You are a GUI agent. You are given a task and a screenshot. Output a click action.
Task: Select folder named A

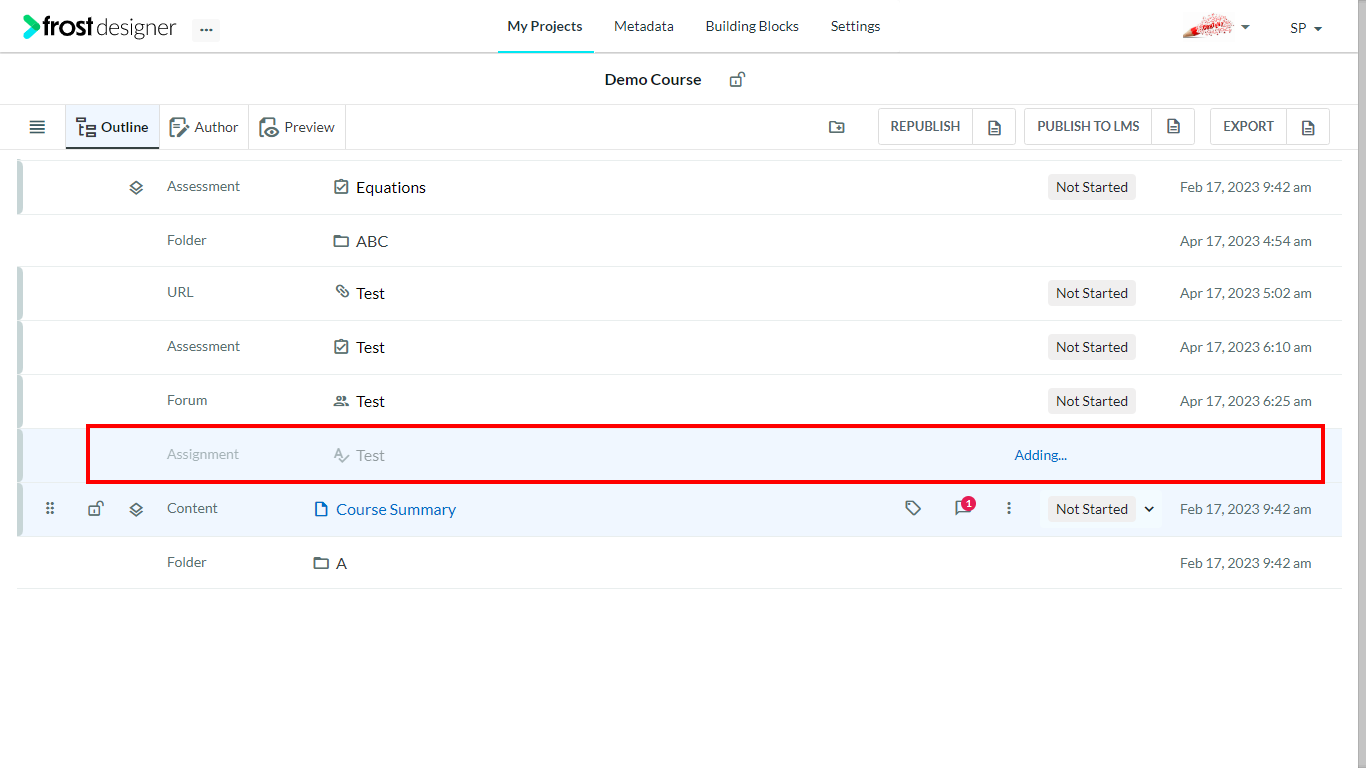pyautogui.click(x=341, y=564)
